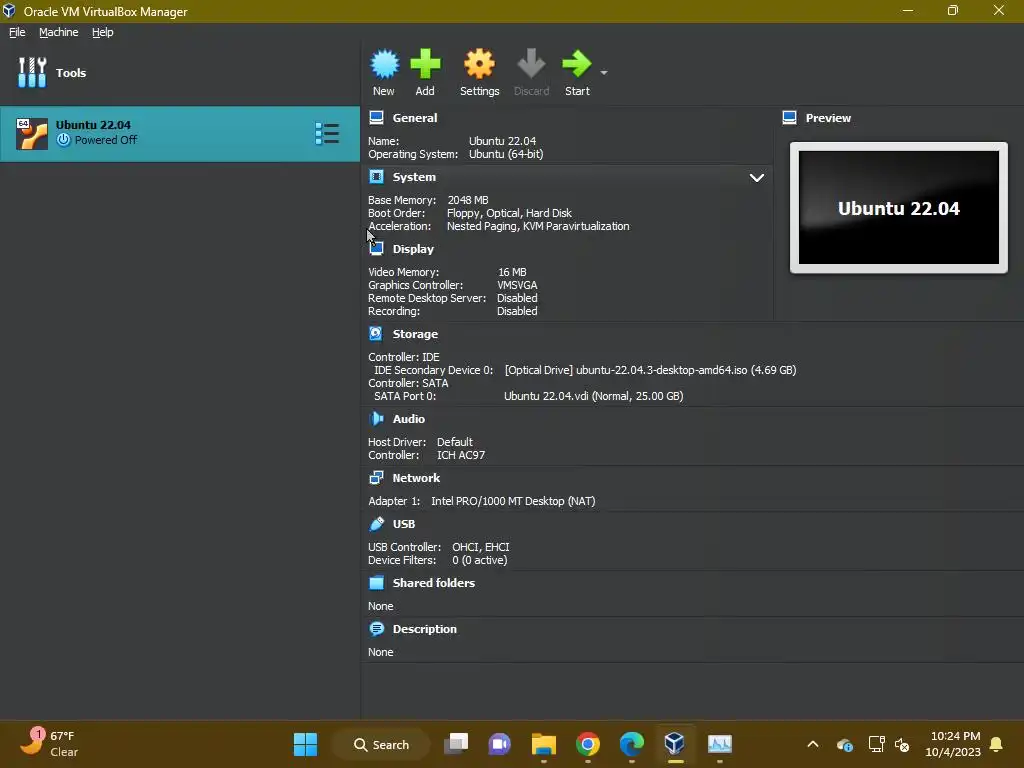Open Audio settings heading link
Viewport: 1024px width, 768px height.
coord(409,419)
